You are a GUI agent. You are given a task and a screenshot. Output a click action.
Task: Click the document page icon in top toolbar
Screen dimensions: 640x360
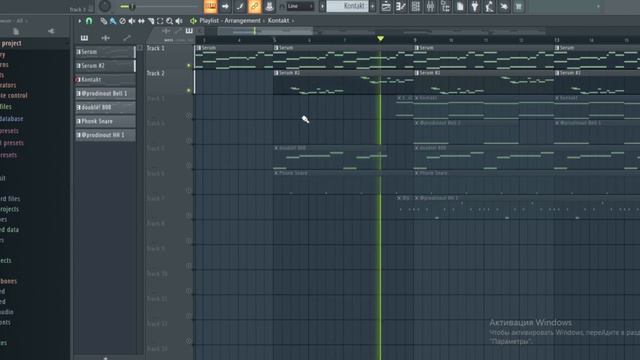point(460,7)
